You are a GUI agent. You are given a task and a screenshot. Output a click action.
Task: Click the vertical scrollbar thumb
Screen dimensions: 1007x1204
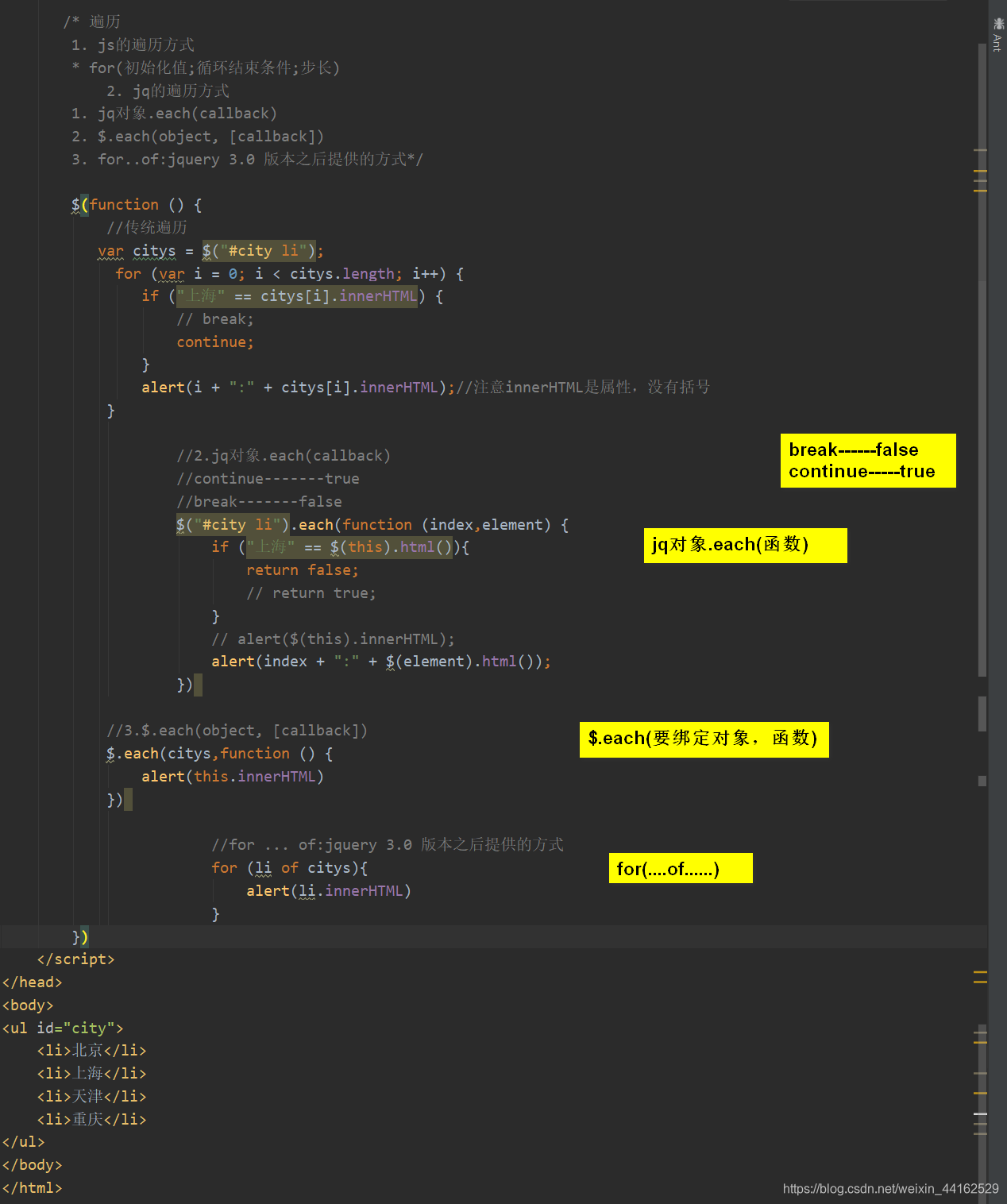coord(982,360)
